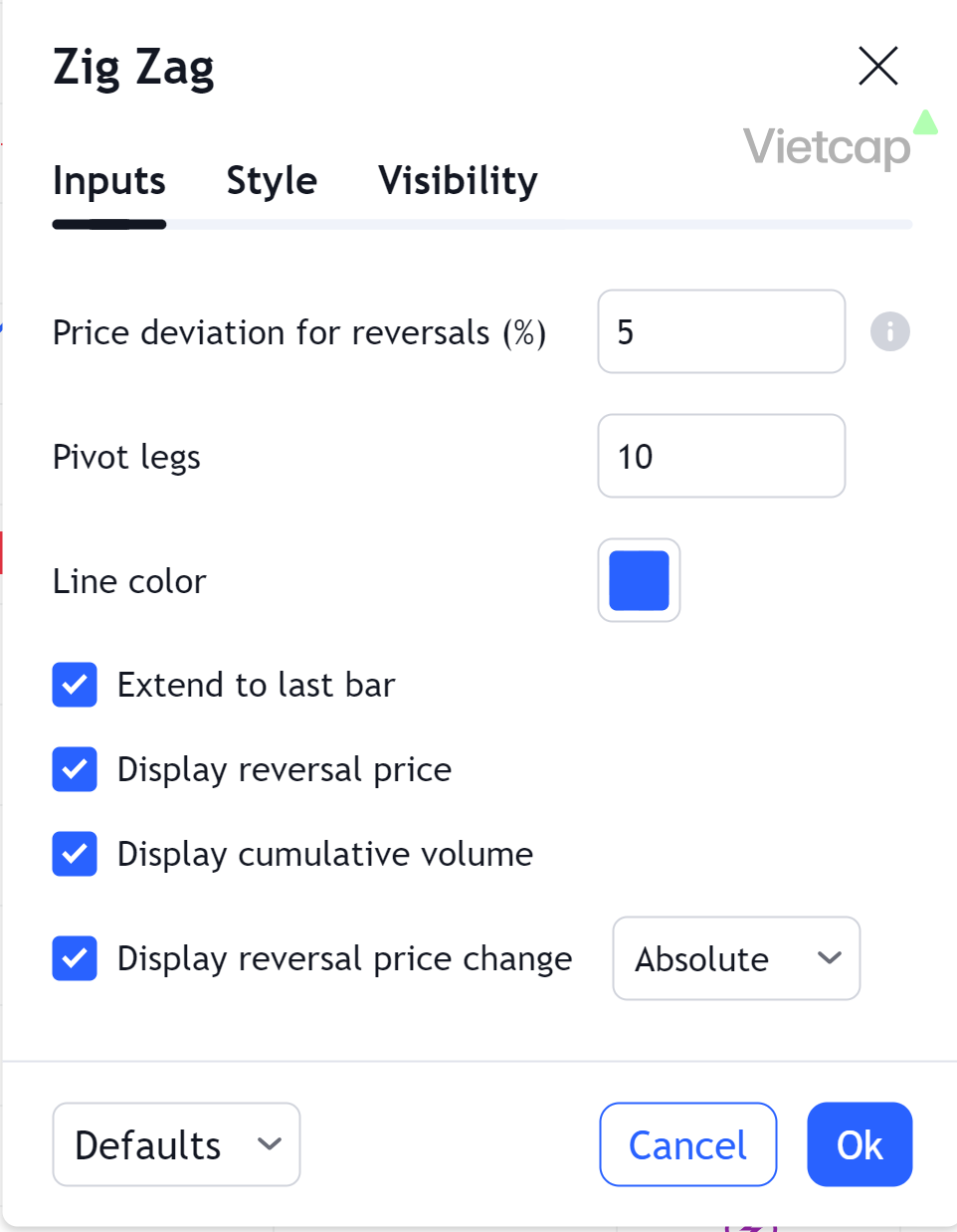Screen dimensions: 957x1232
Task: Open the Absolute dropdown
Action: (736, 958)
